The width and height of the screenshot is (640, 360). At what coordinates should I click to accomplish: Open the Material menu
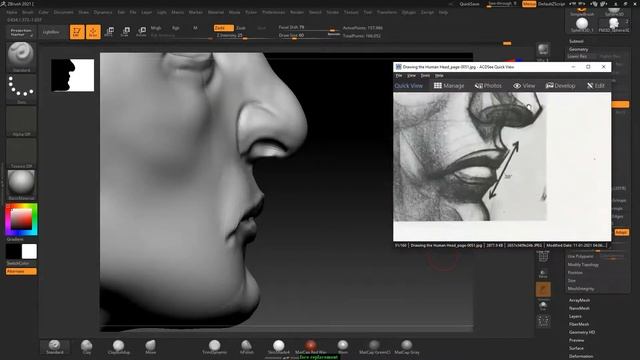216,12
